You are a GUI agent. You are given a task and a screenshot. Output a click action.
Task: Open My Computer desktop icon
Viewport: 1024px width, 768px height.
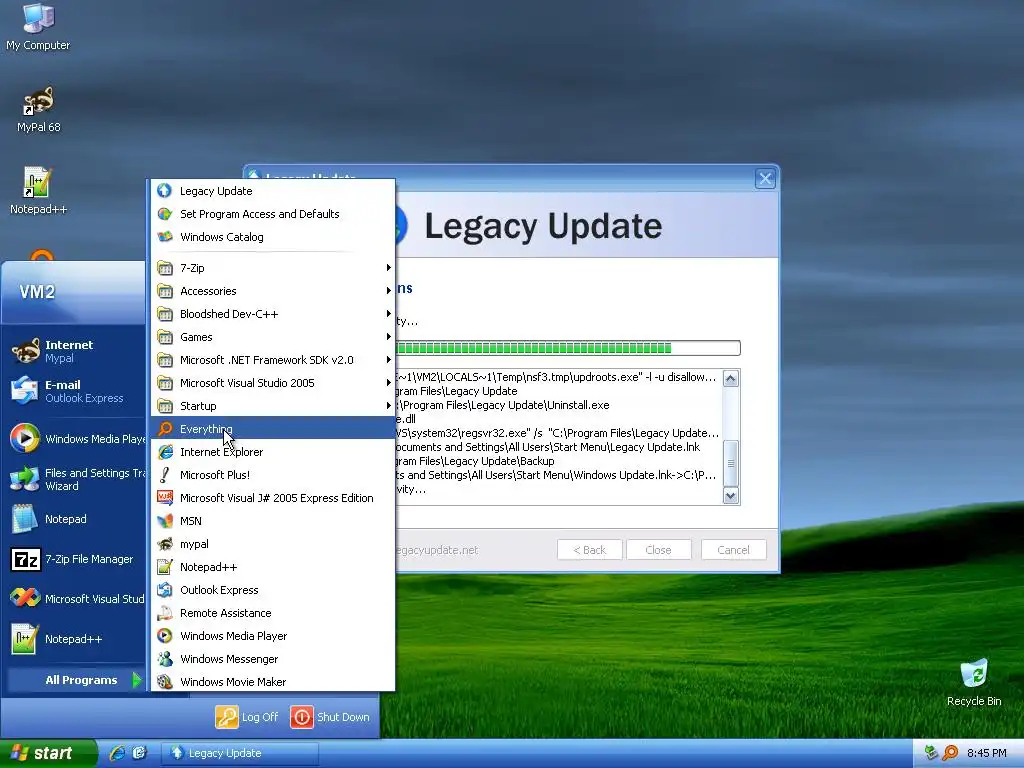point(38,26)
